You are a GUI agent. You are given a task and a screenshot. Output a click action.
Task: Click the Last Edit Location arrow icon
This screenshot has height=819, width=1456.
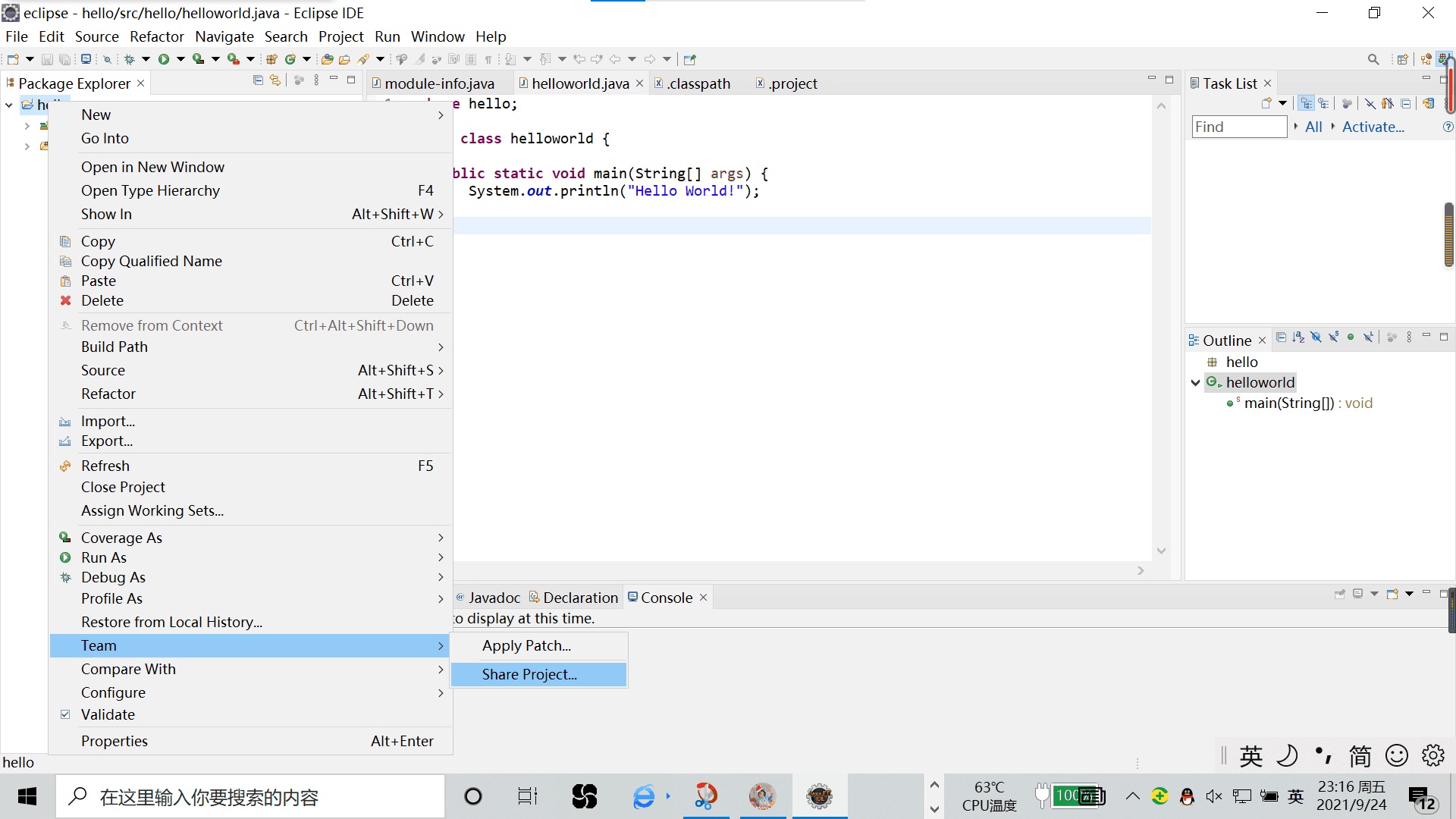point(579,59)
